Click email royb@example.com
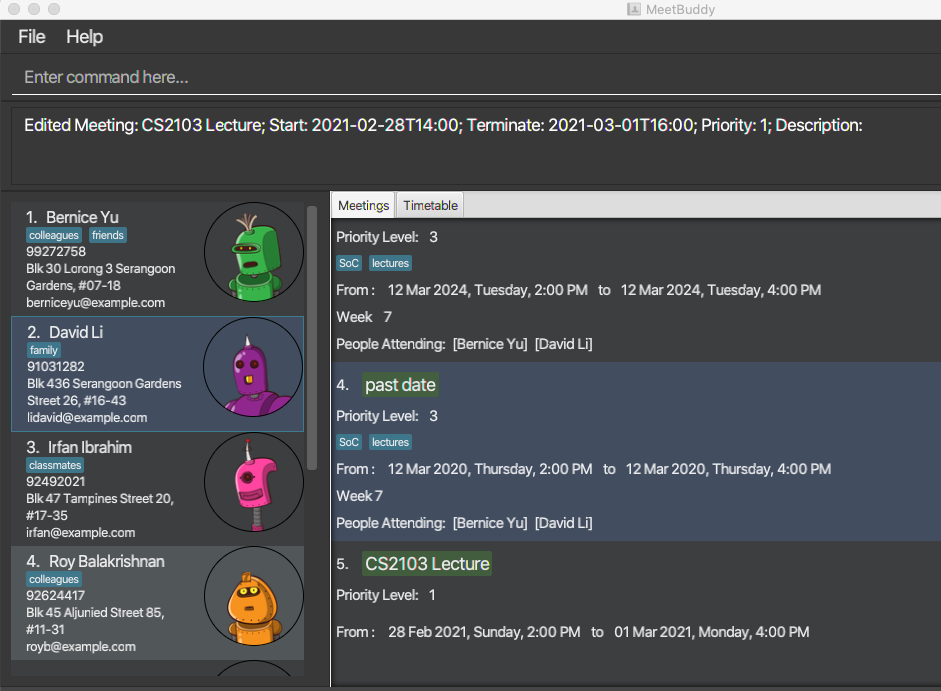The height and width of the screenshot is (691, 941). click(81, 647)
